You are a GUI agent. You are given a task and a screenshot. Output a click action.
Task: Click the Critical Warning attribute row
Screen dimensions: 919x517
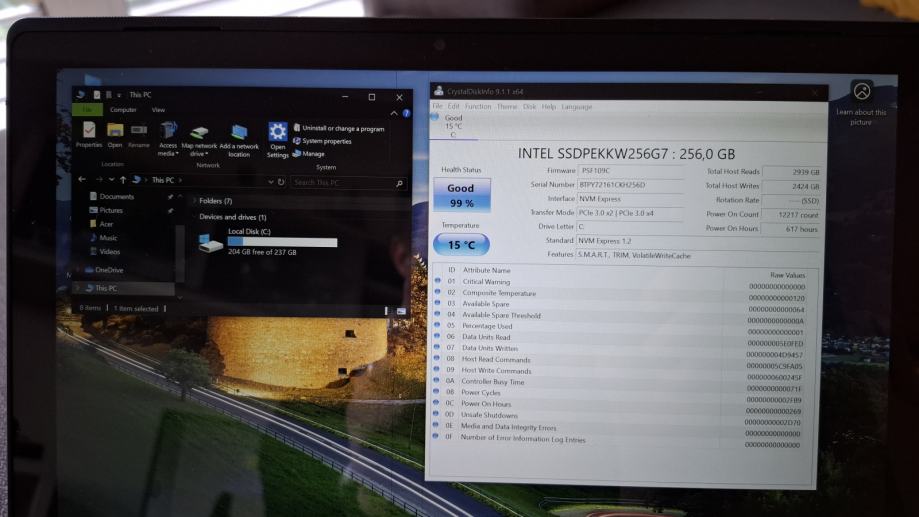(x=620, y=283)
